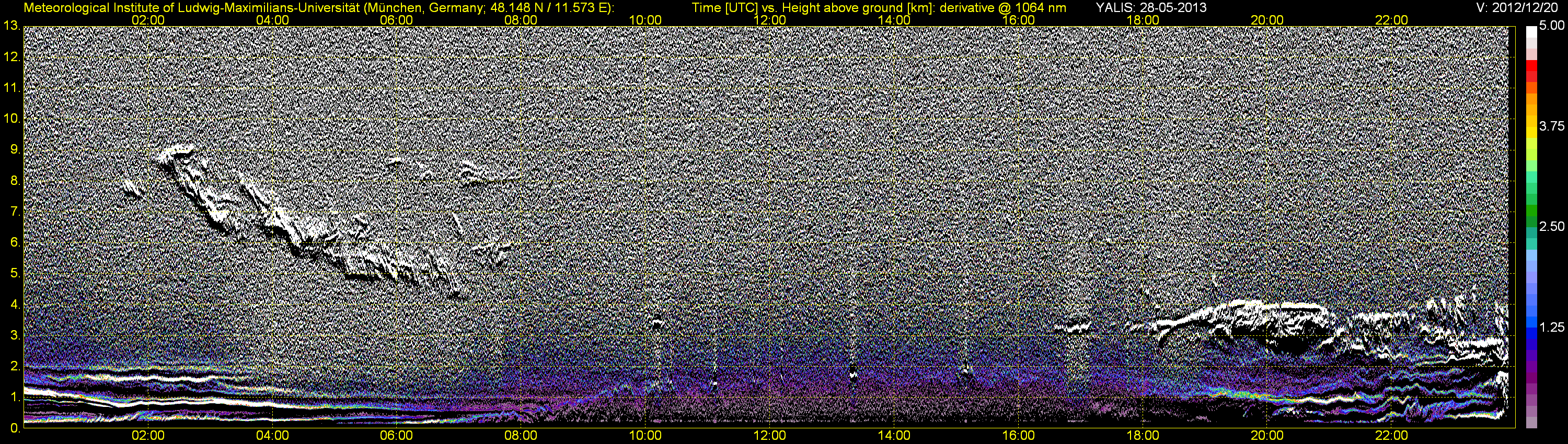Screen dimensions: 1568x444
Task: Click the 6 km height axis label
Action: tap(15, 242)
